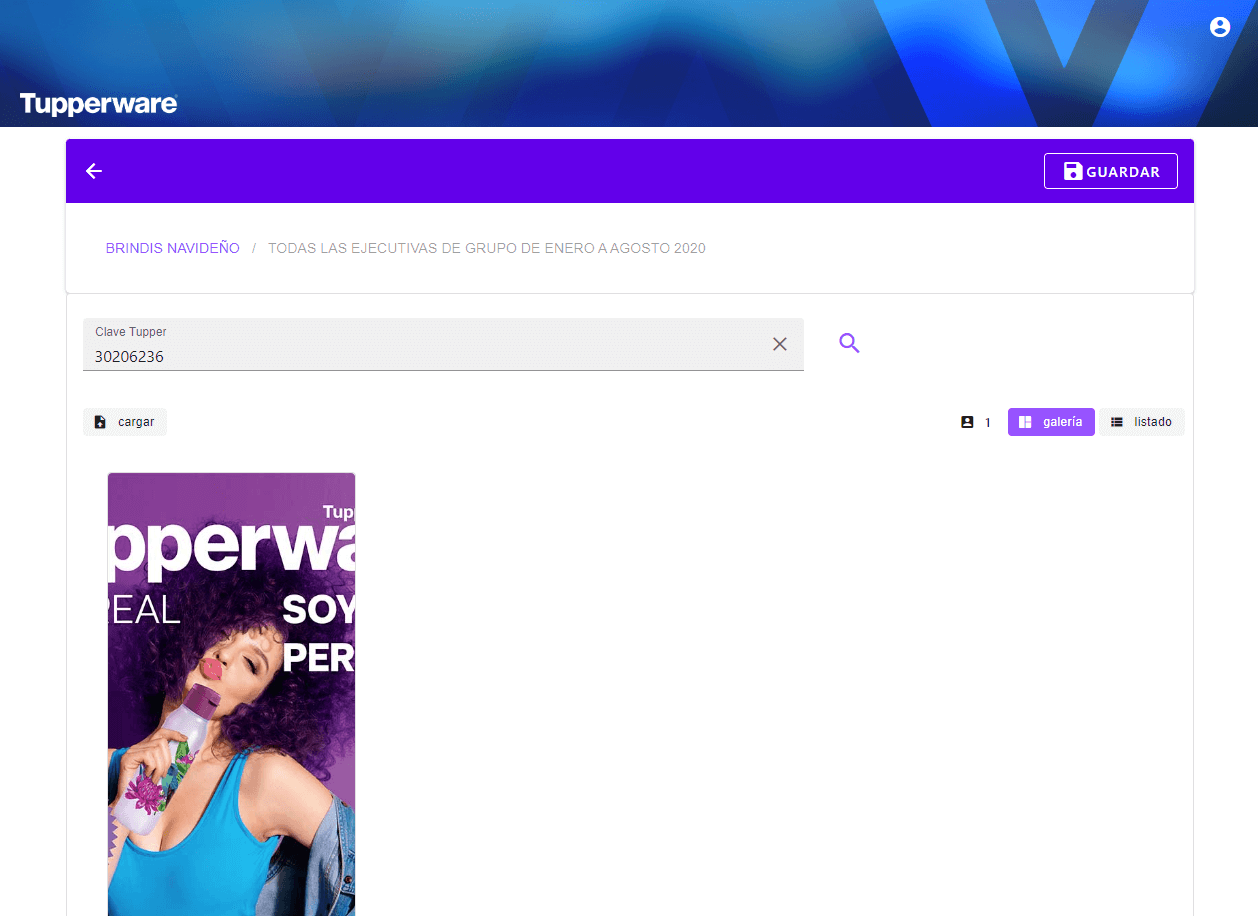Click the person count indicator showing 1

click(976, 422)
